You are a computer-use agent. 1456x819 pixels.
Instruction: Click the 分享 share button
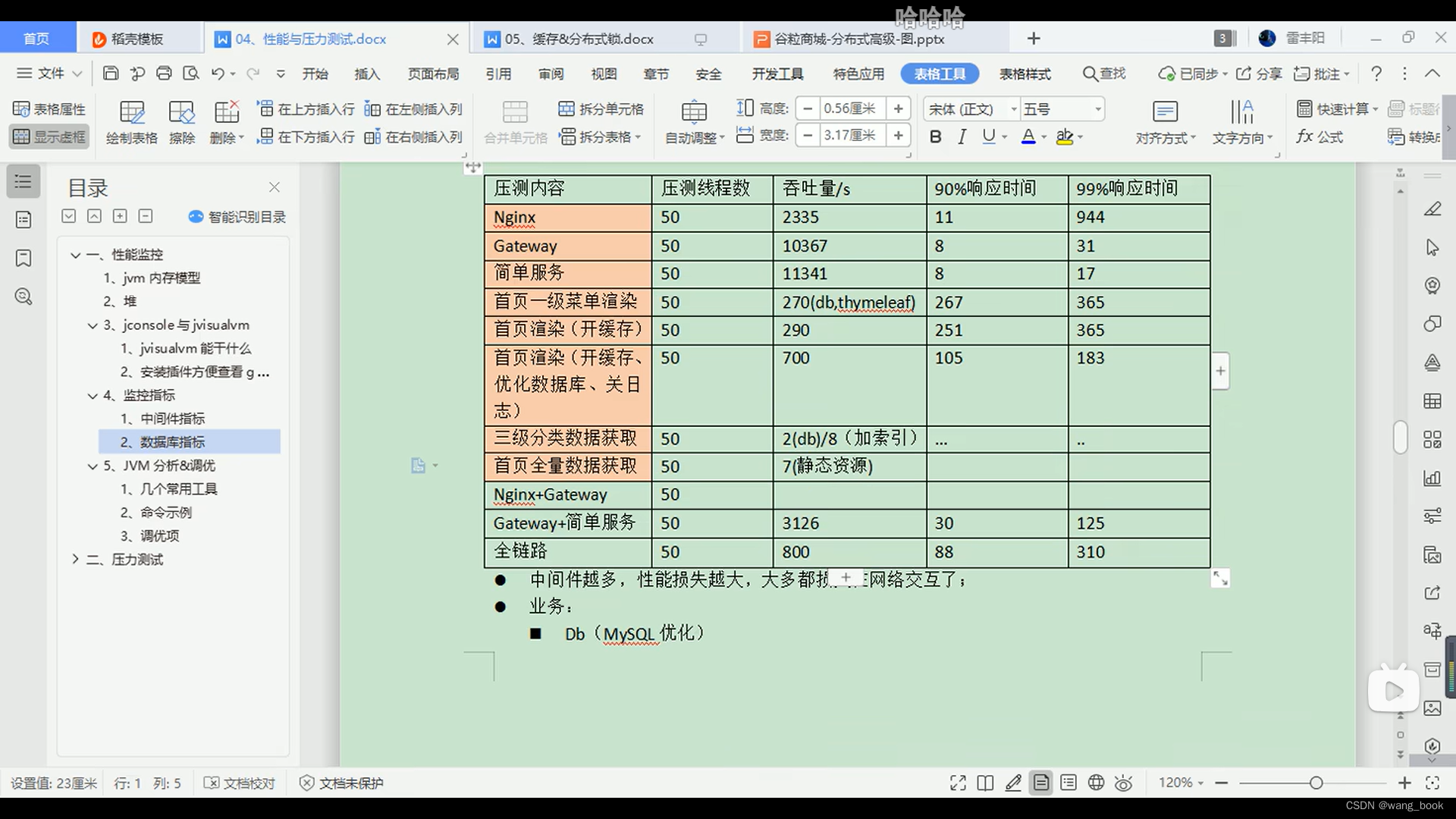(x=1259, y=74)
